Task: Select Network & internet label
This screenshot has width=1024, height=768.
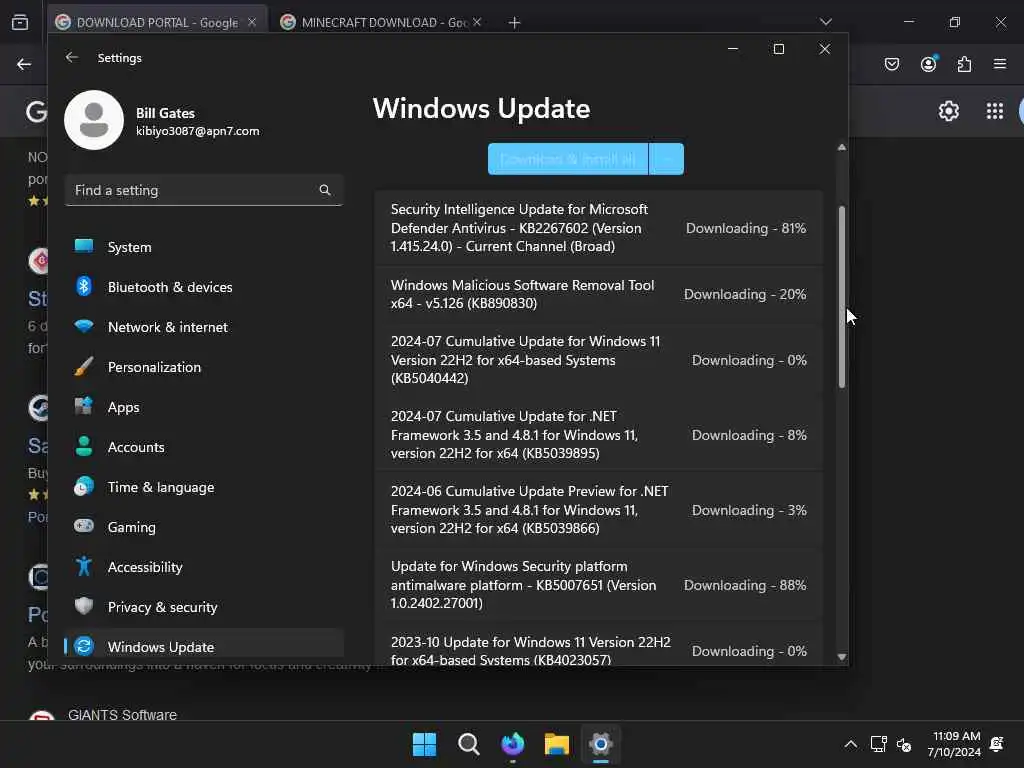Action: pyautogui.click(x=168, y=327)
